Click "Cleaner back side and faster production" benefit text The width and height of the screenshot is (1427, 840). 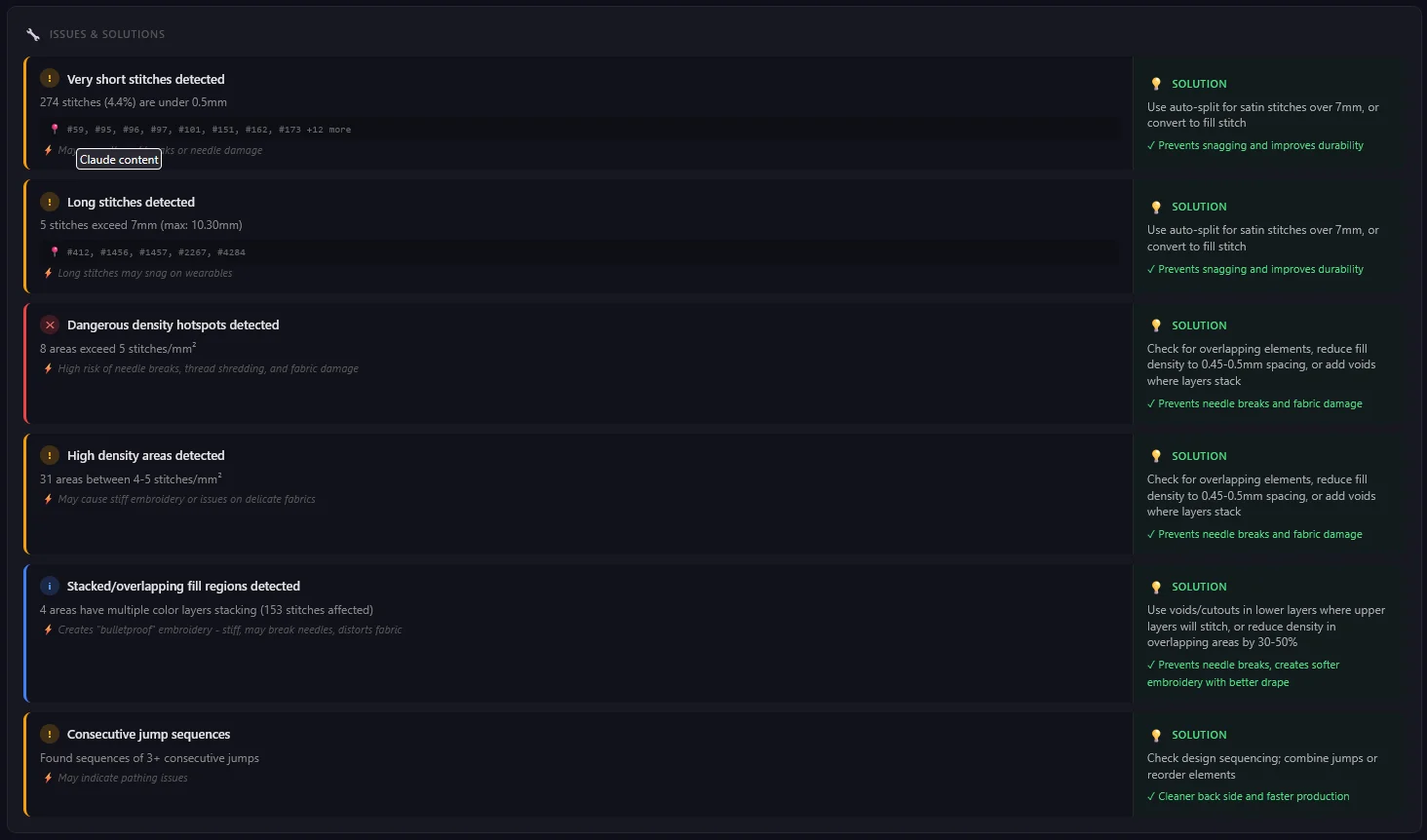pyautogui.click(x=1253, y=796)
